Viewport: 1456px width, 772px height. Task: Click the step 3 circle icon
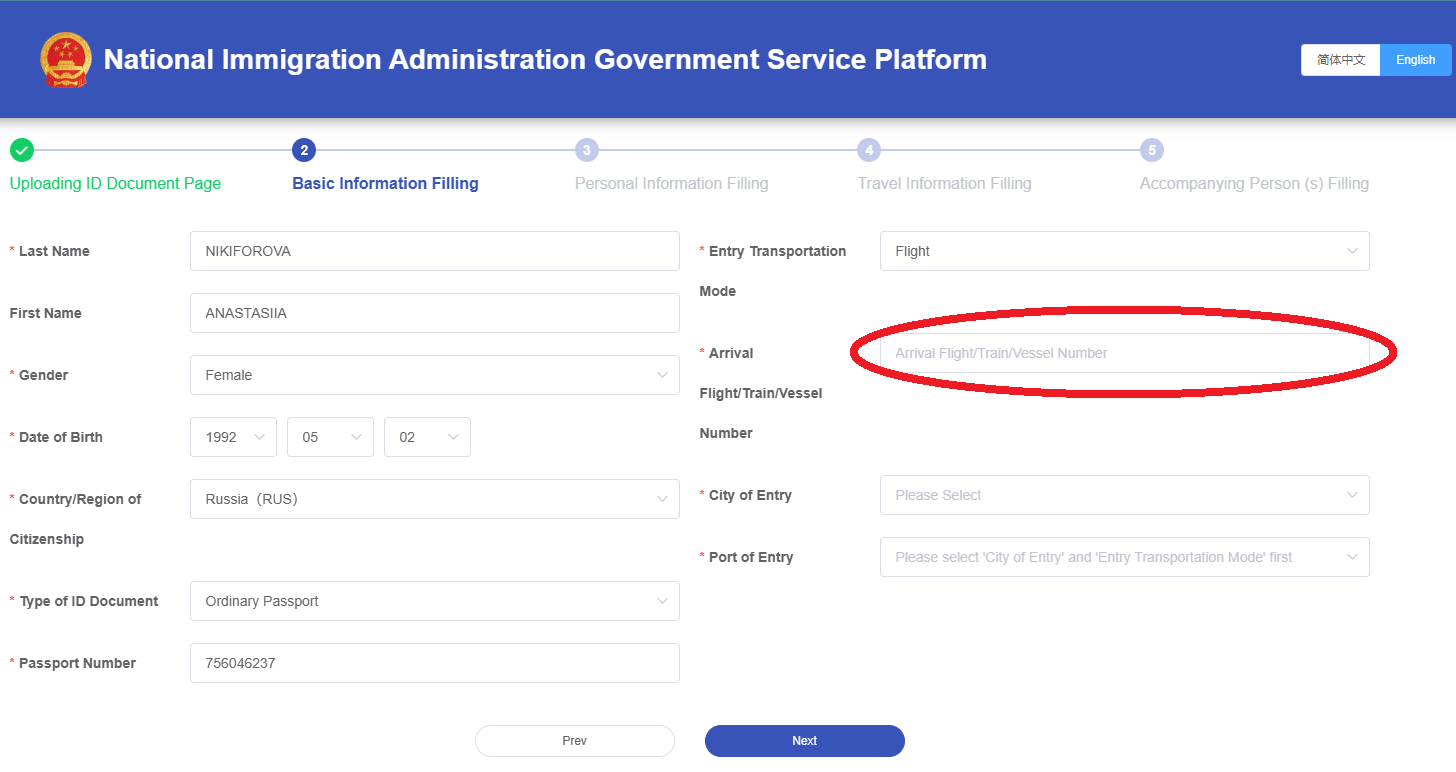click(587, 151)
